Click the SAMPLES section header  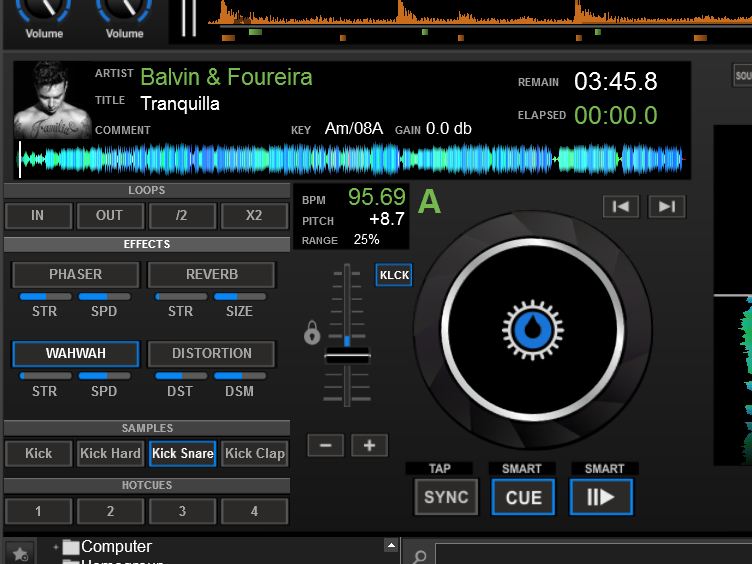click(x=147, y=428)
